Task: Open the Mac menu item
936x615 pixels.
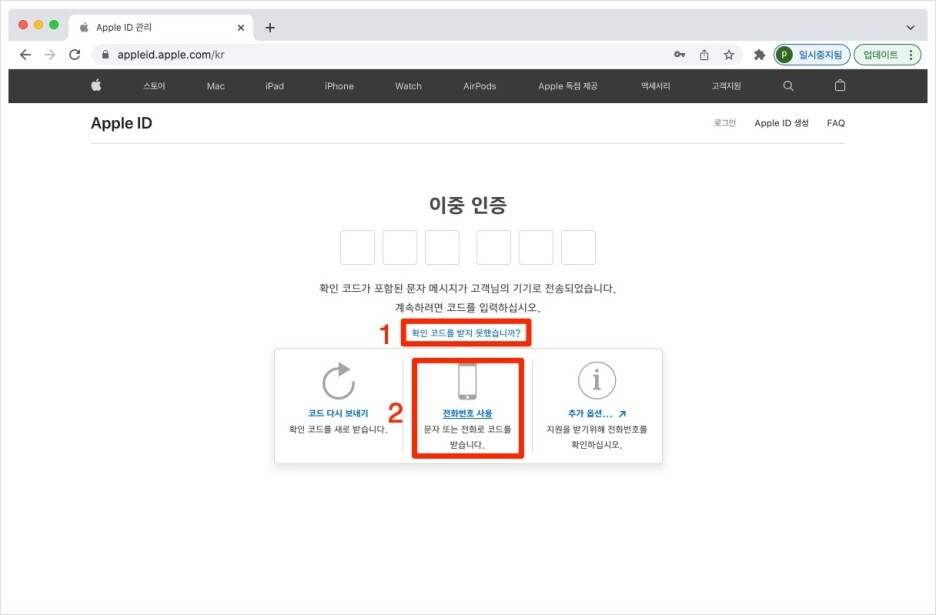Action: 215,86
